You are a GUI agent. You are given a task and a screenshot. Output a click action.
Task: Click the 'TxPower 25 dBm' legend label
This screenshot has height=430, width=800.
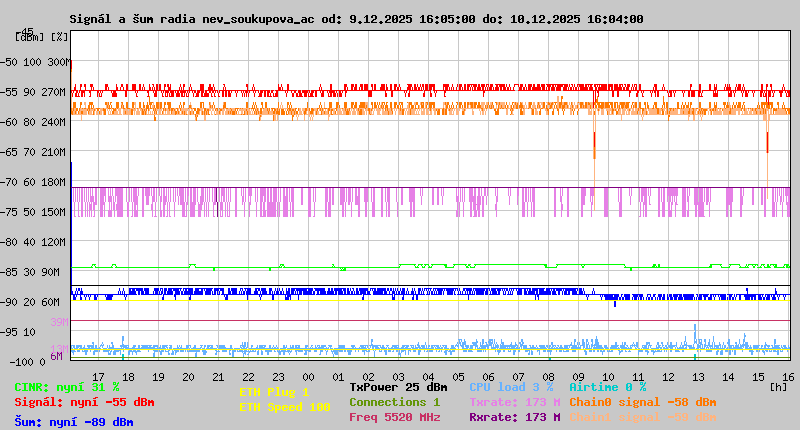[398, 387]
